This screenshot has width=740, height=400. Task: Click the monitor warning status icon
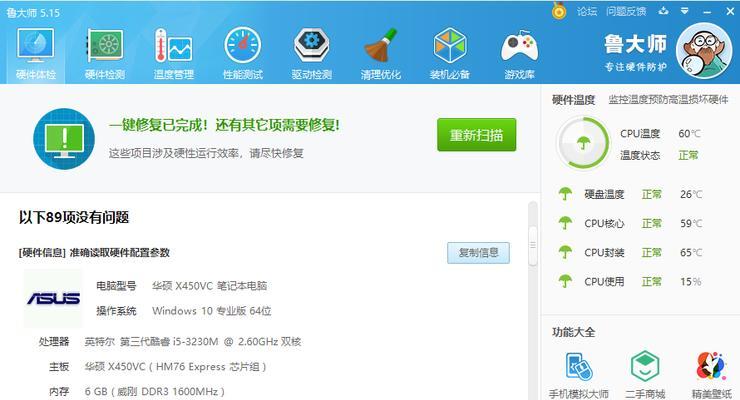64,139
